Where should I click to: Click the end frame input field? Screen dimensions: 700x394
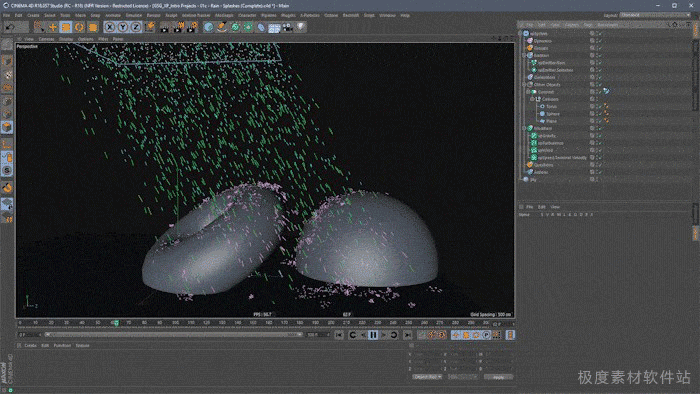(317, 335)
